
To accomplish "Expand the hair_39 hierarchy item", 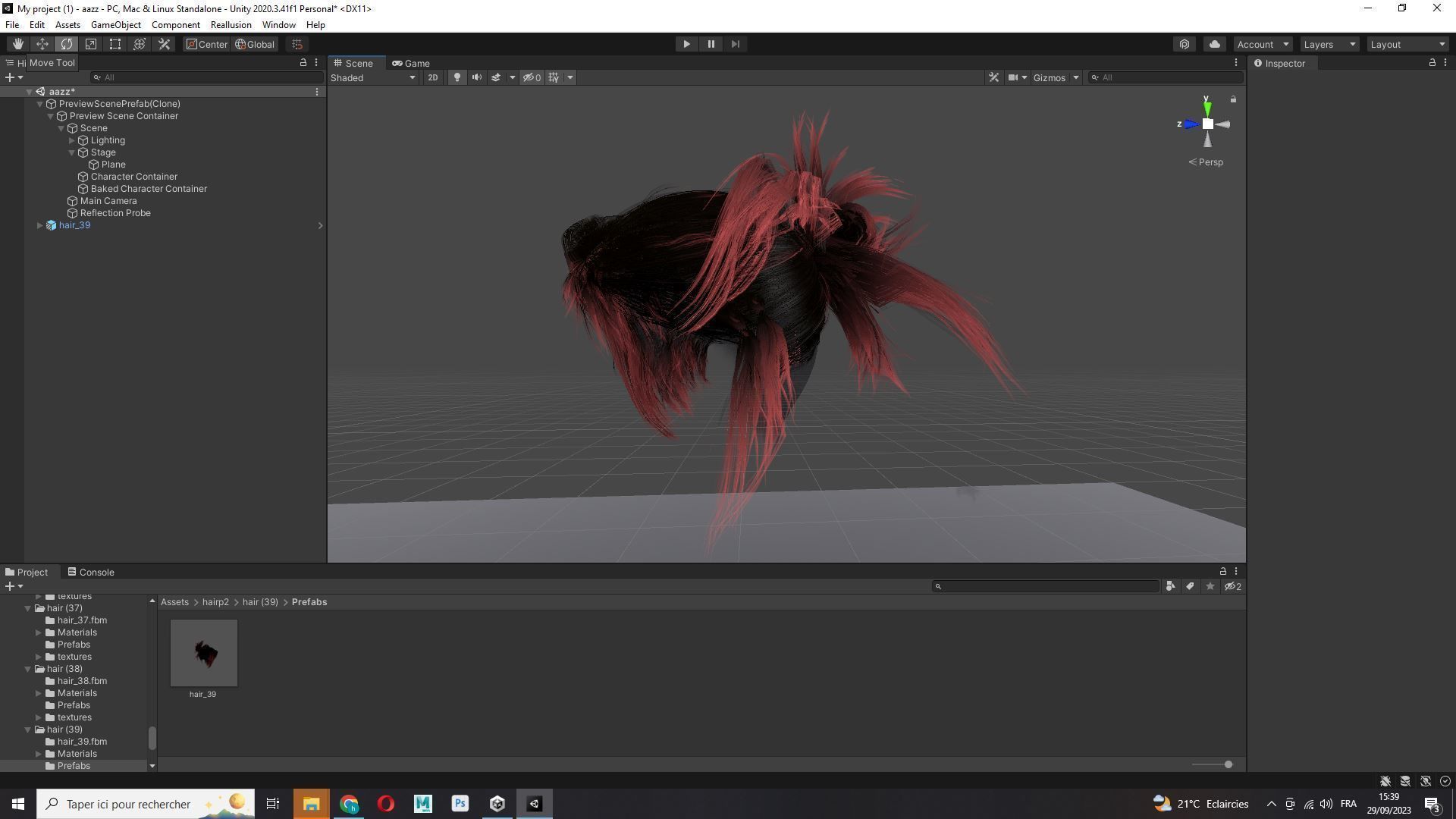I will click(x=39, y=225).
